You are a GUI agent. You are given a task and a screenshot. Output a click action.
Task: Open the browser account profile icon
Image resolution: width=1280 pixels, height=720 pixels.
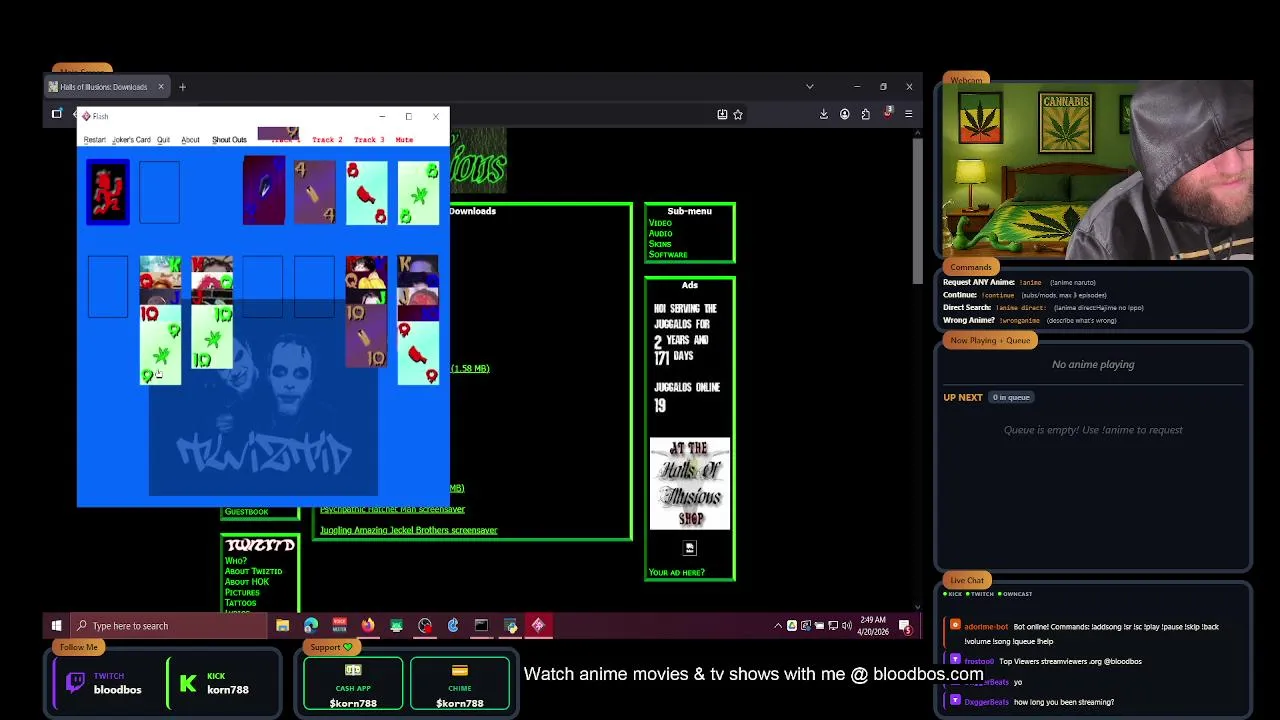click(845, 115)
